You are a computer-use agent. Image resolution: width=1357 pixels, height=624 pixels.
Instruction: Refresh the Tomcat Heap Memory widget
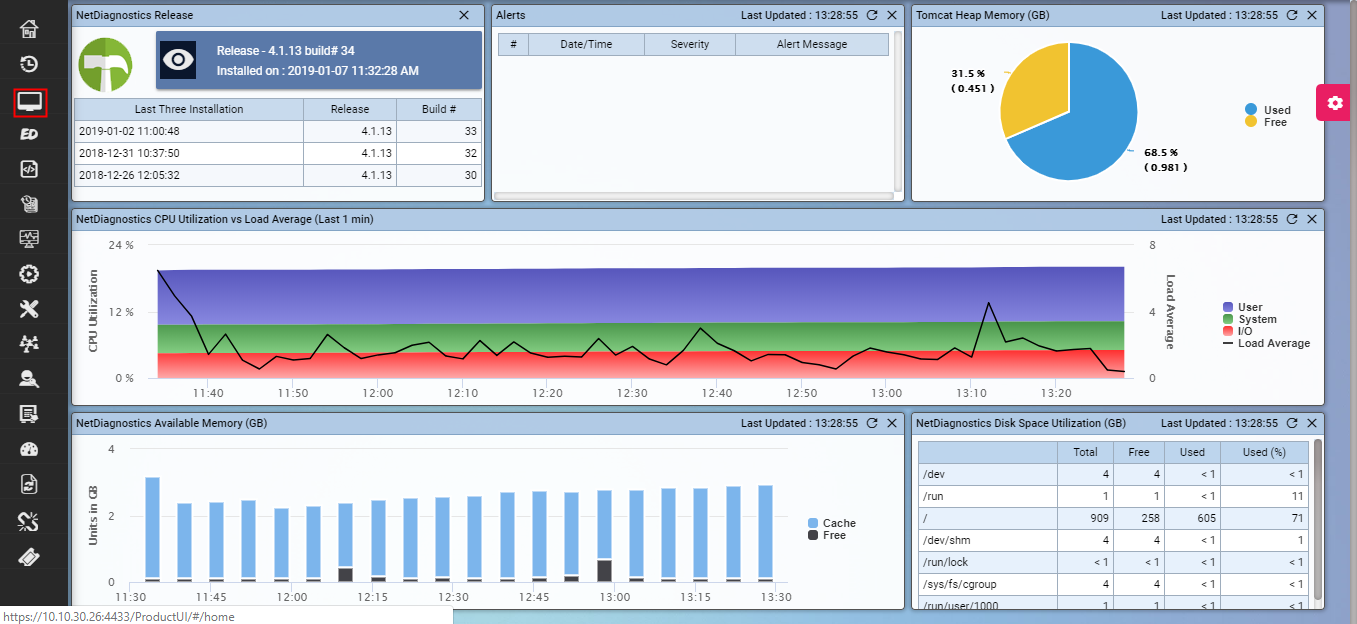1292,16
